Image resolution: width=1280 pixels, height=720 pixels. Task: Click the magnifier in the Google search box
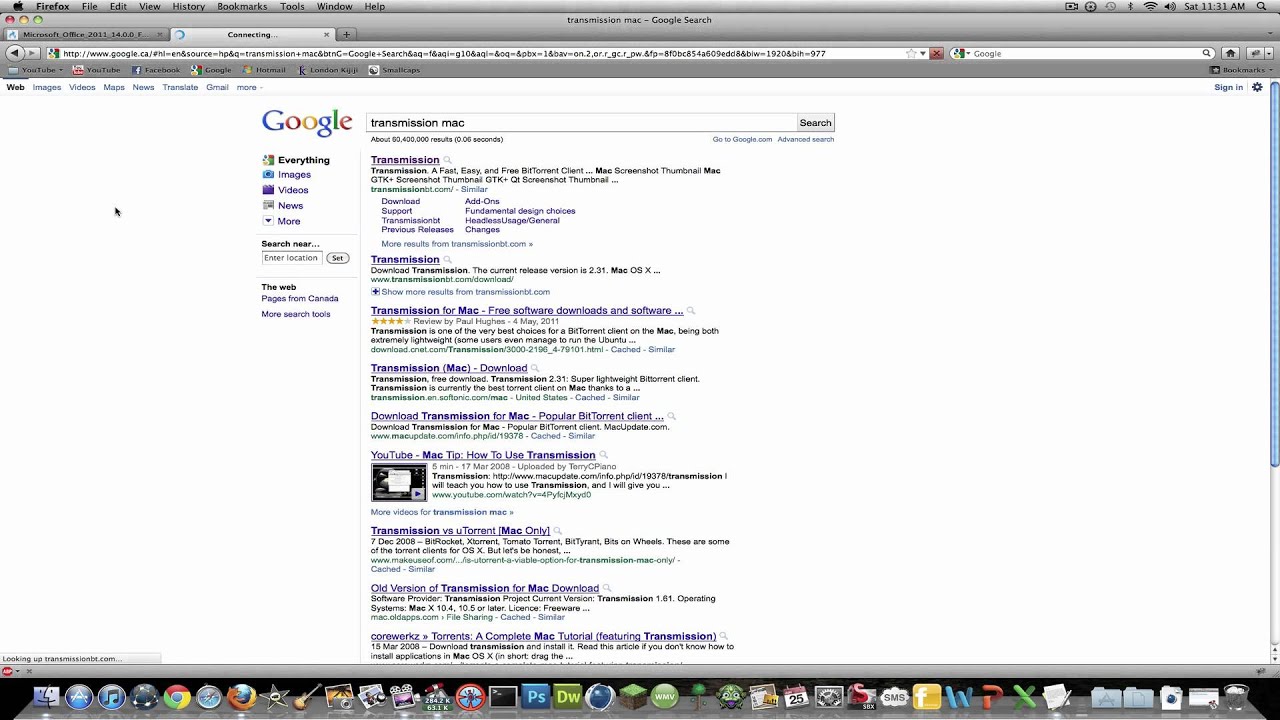pos(1207,53)
